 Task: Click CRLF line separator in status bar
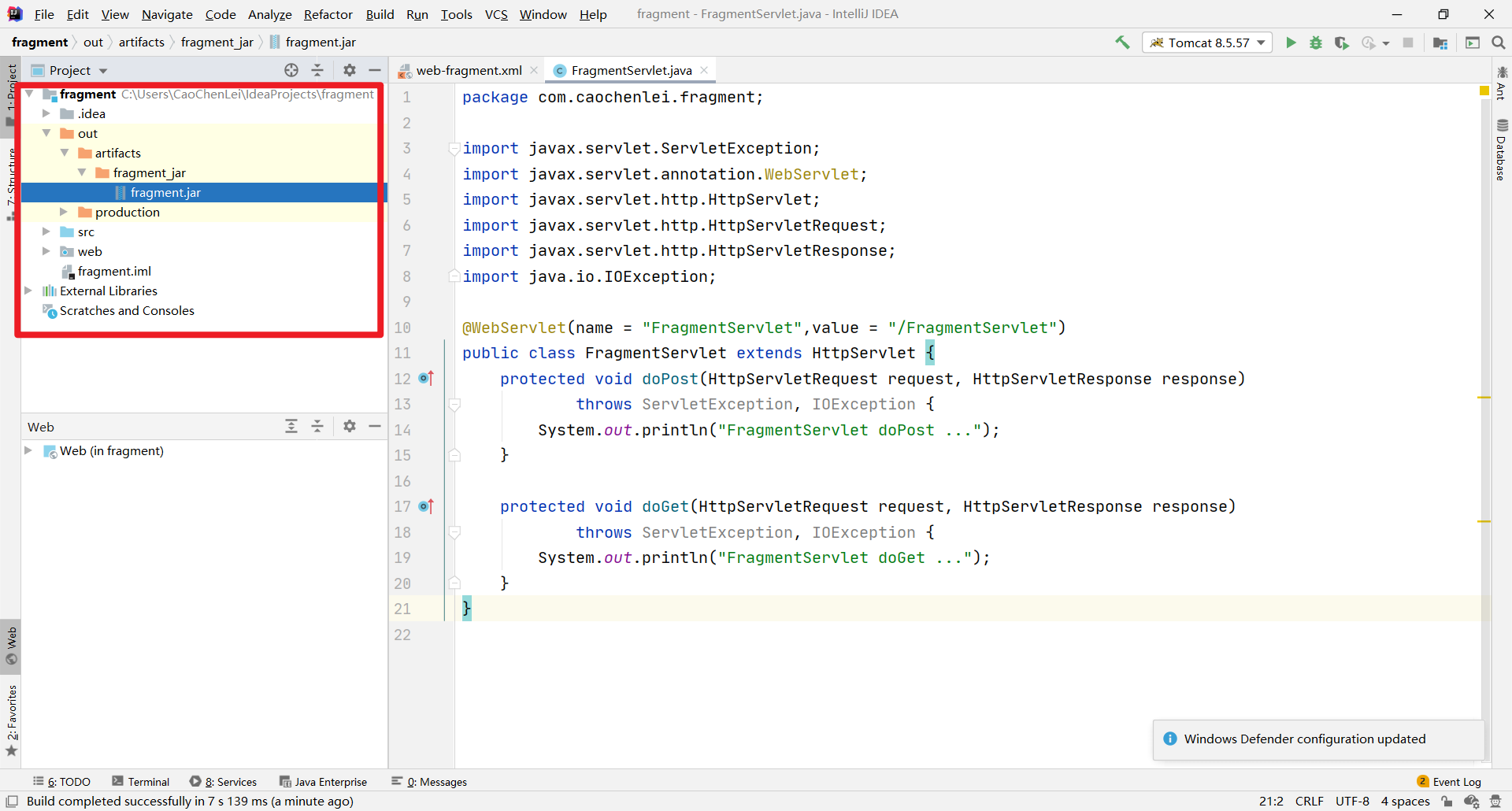point(1309,801)
